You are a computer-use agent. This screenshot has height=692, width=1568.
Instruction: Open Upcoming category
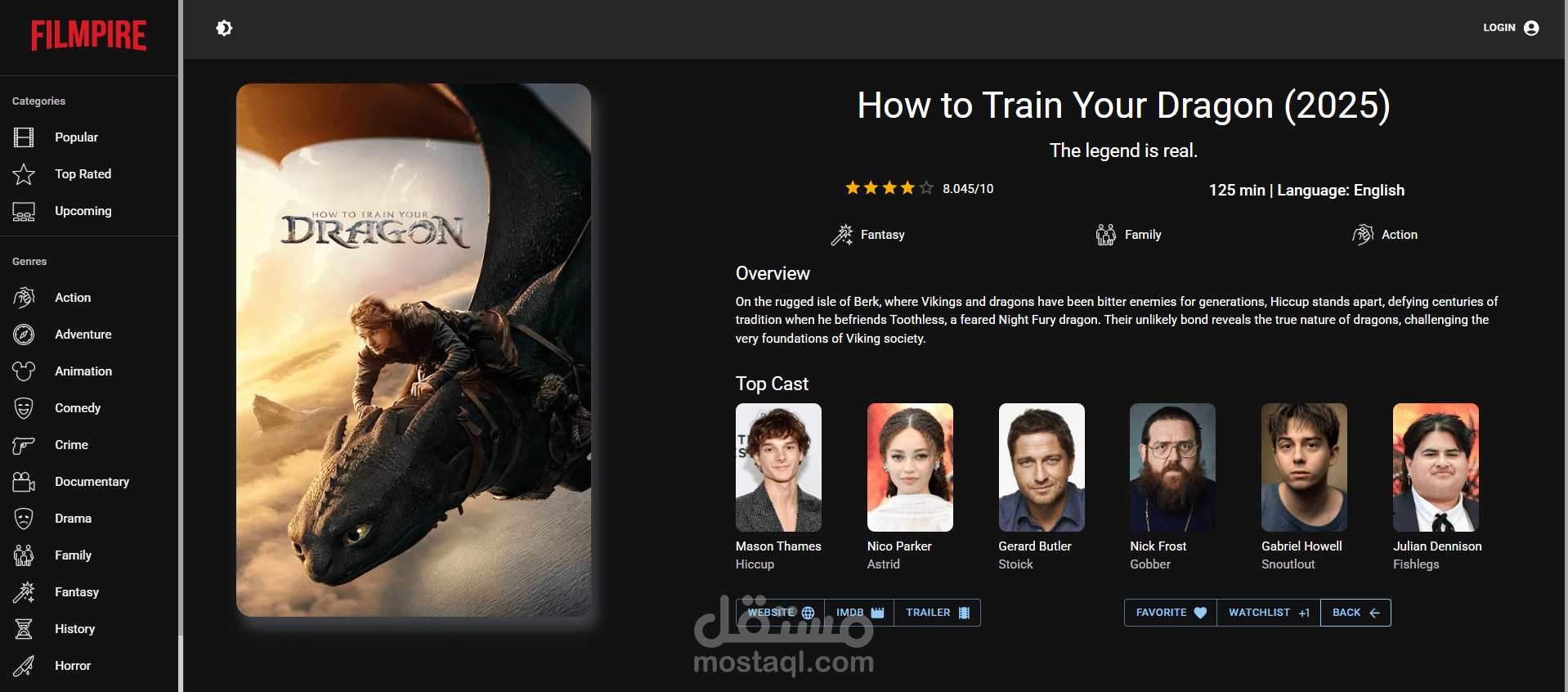(x=89, y=211)
